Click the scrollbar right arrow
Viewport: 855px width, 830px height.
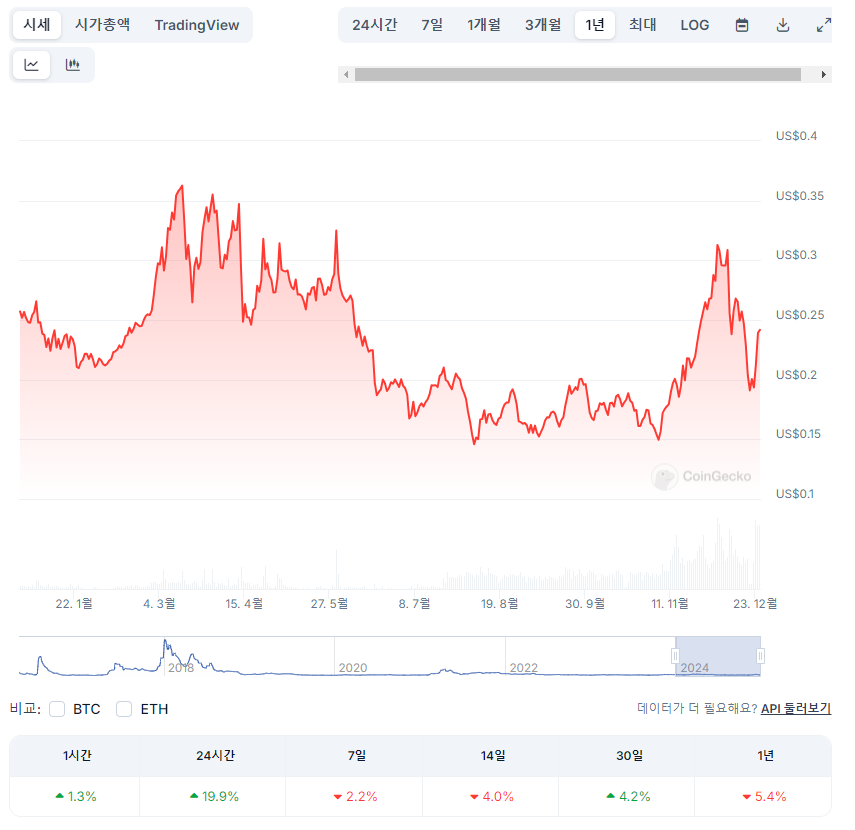click(x=823, y=74)
